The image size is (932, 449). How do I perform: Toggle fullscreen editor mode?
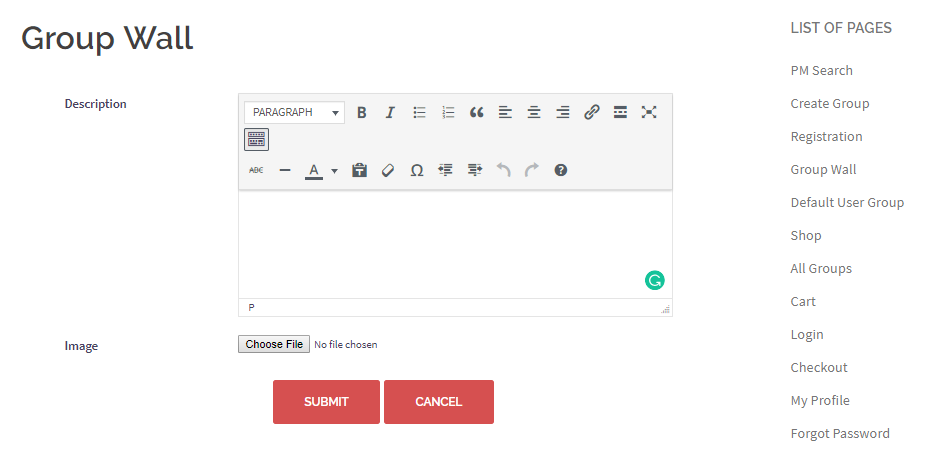(649, 112)
